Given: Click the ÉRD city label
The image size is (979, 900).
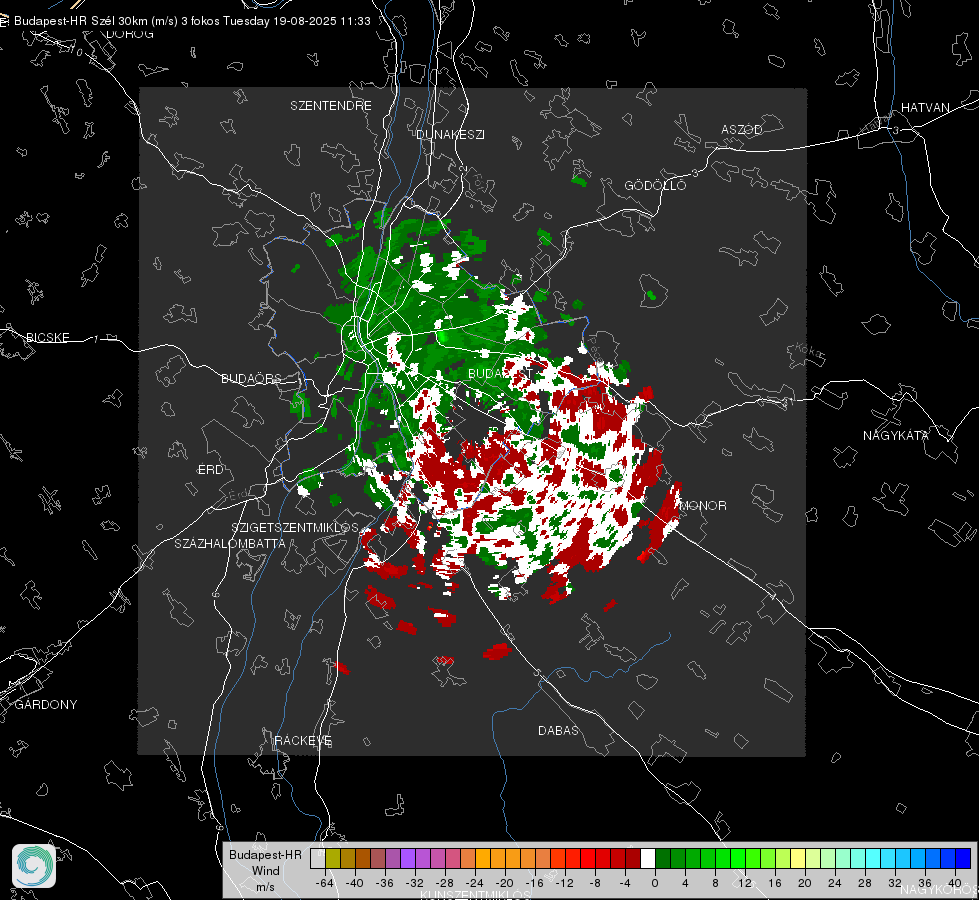Looking at the screenshot, I should tap(210, 470).
